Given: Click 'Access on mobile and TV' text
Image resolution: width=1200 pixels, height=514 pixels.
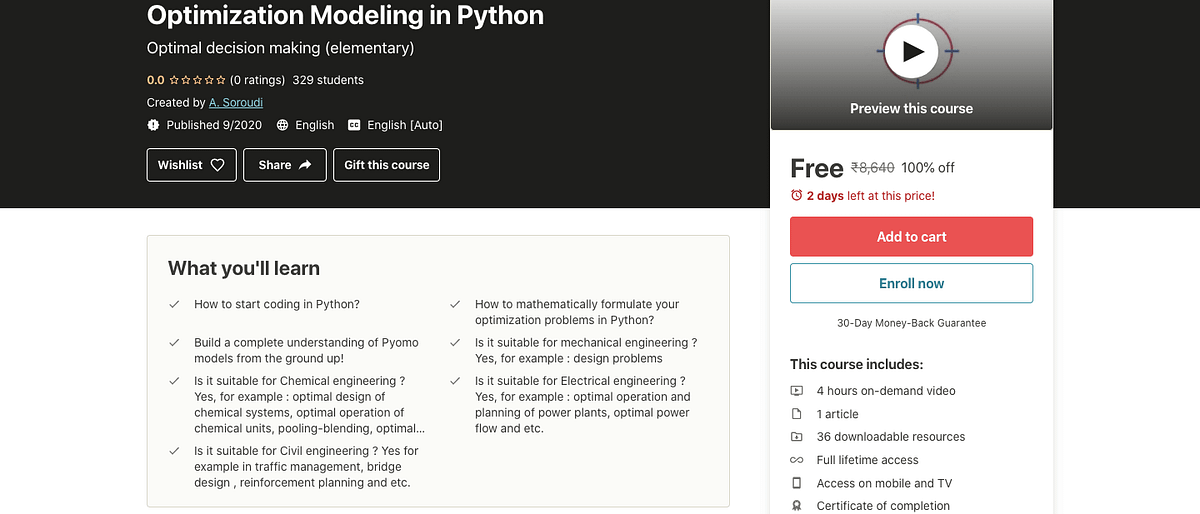Looking at the screenshot, I should (884, 483).
